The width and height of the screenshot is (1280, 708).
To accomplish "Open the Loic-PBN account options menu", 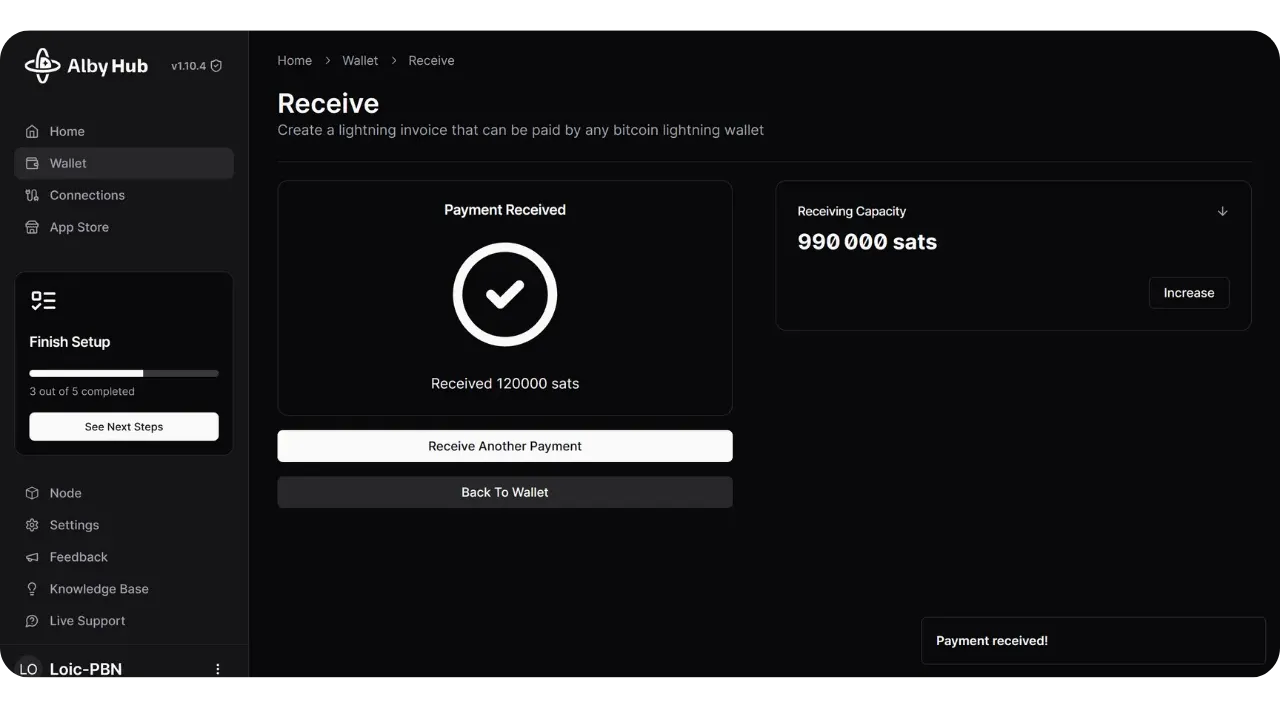I will (218, 669).
